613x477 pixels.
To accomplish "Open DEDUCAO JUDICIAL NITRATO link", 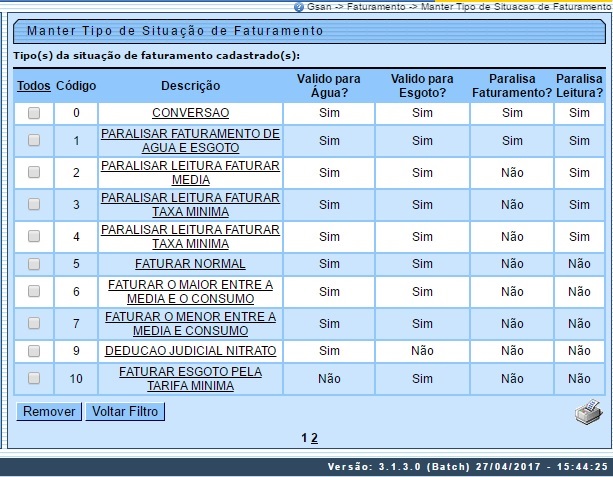I will pos(190,351).
